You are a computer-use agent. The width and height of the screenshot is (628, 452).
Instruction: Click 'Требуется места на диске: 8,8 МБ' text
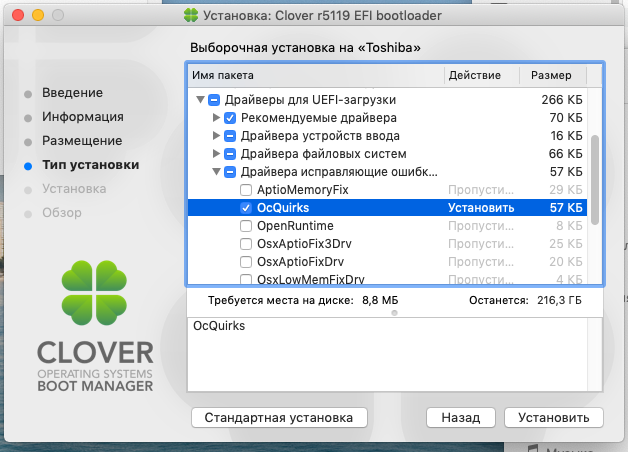(x=303, y=300)
